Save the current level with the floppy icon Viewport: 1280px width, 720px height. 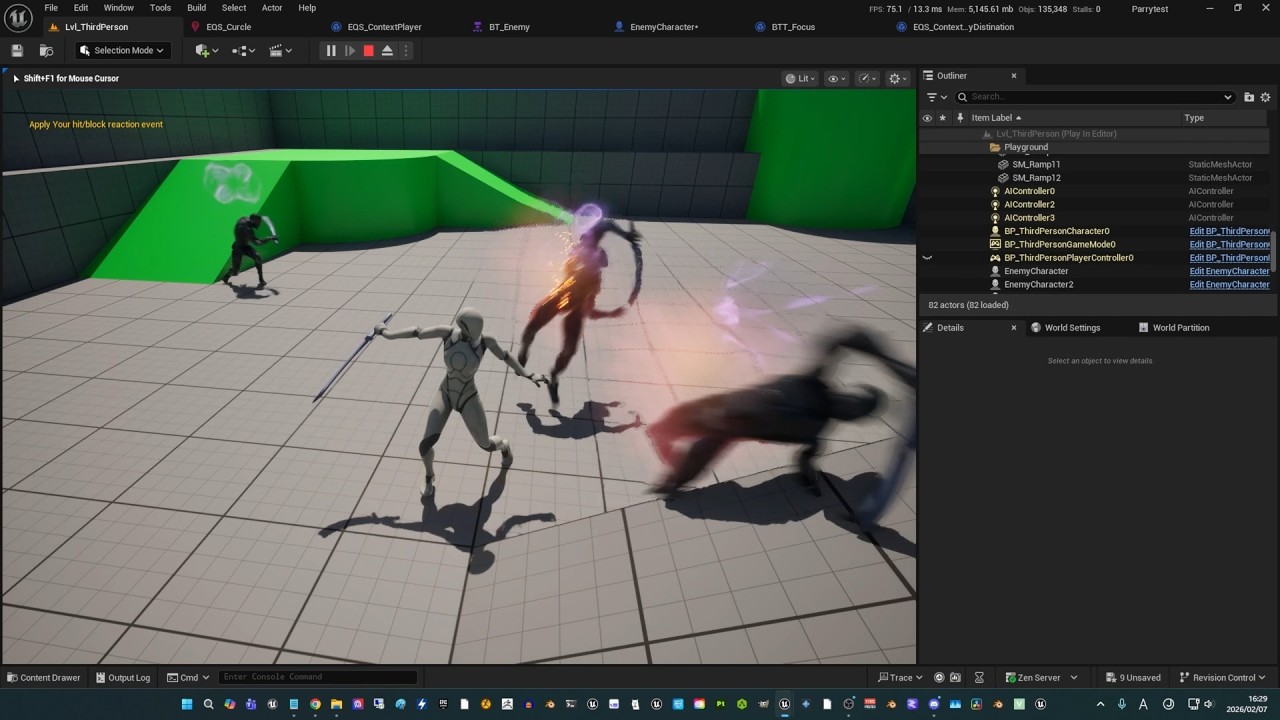pyautogui.click(x=17, y=50)
